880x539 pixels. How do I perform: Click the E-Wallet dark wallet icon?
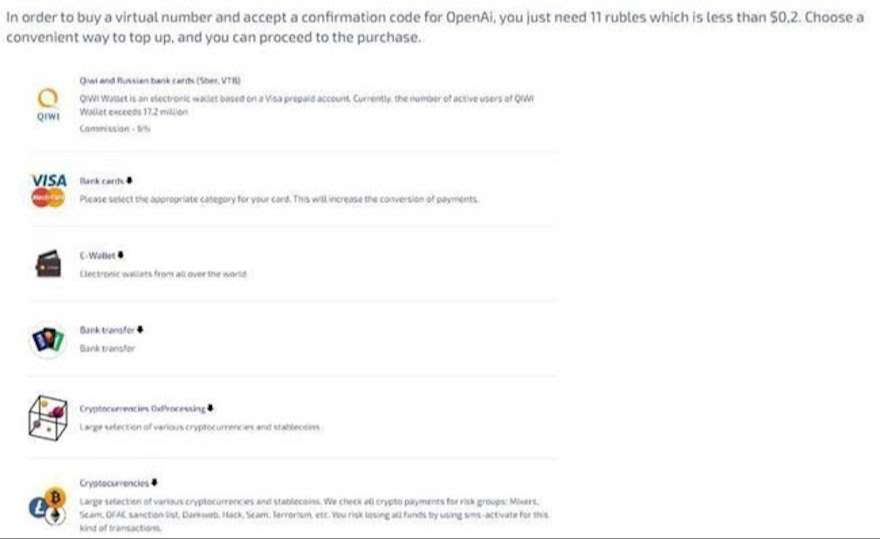48,264
